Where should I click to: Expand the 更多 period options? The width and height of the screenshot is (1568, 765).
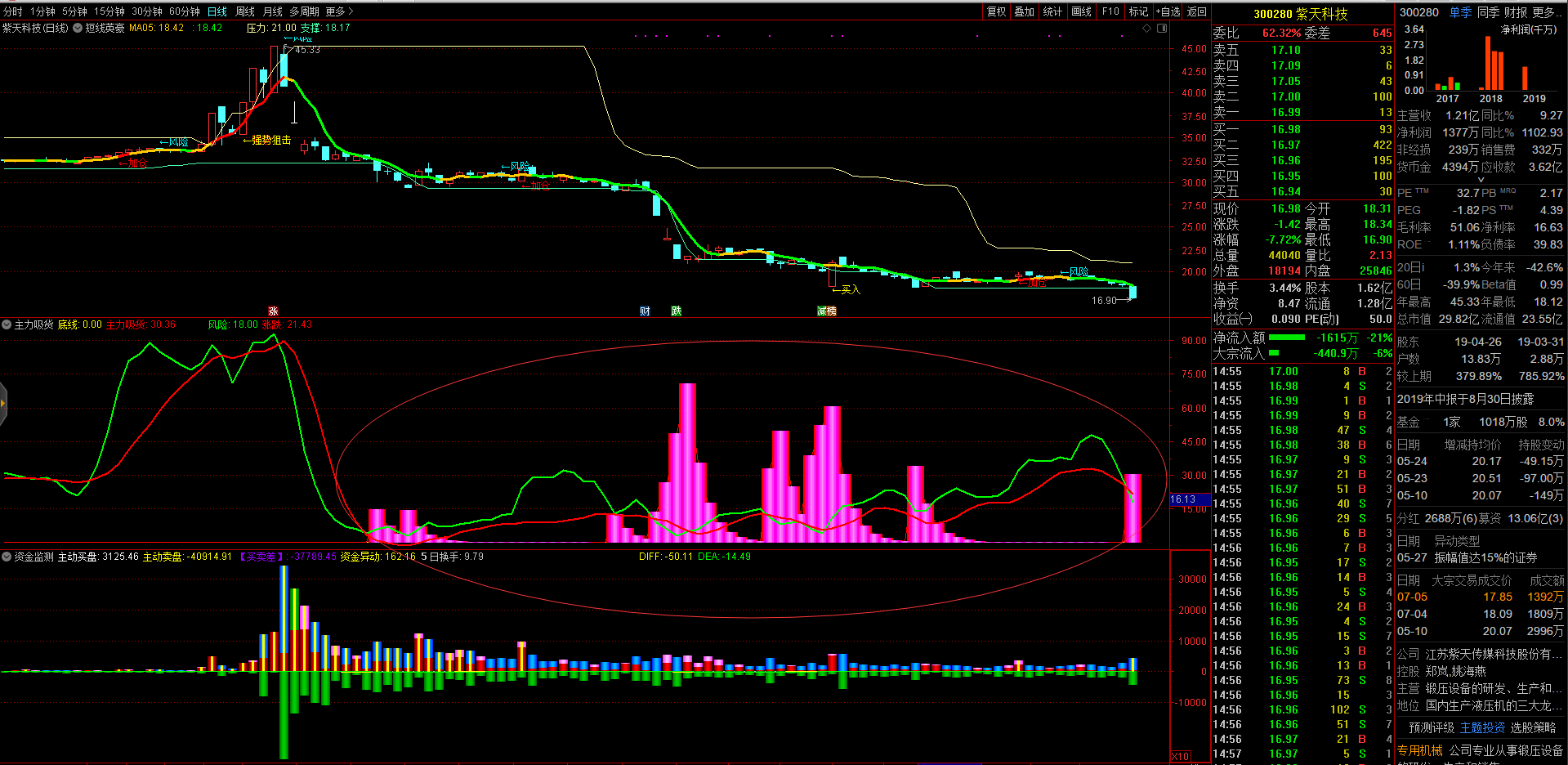click(339, 11)
